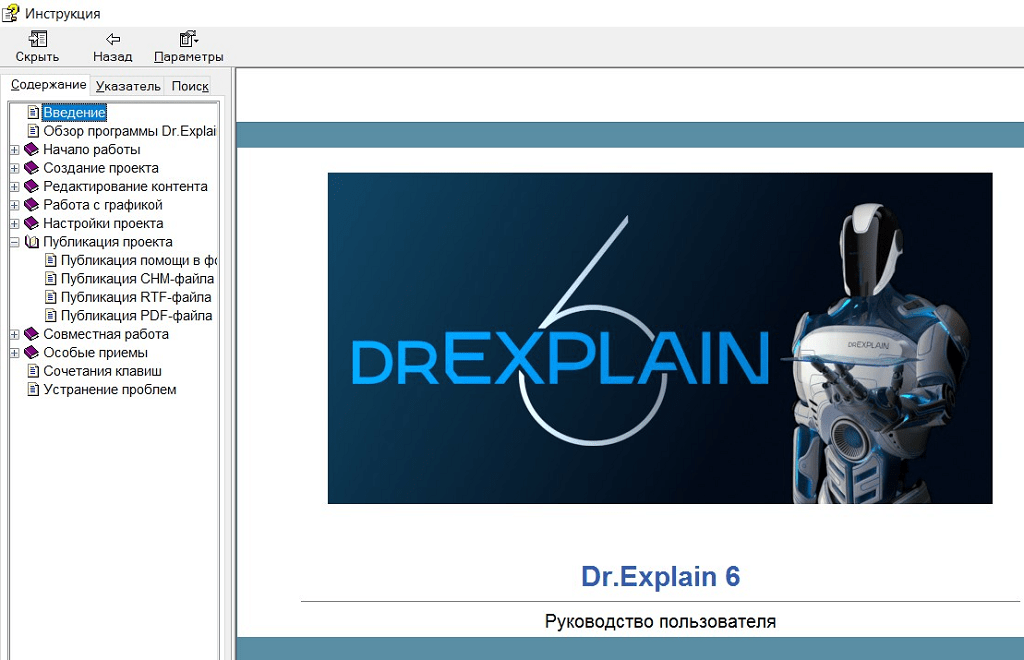Click the page icon beside Устранение проблем
The image size is (1024, 660).
click(x=33, y=389)
